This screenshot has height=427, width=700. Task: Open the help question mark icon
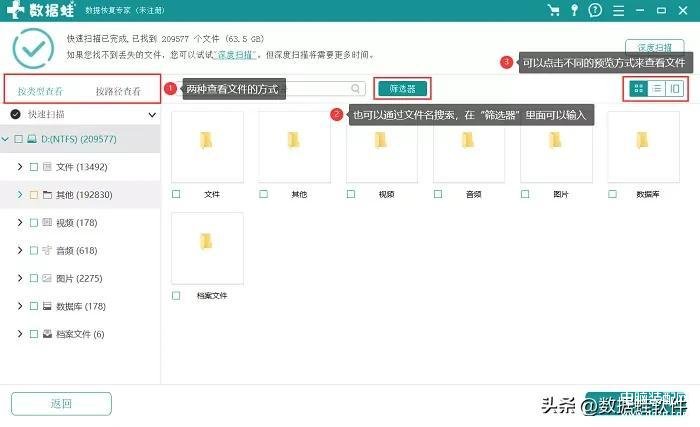pos(595,10)
